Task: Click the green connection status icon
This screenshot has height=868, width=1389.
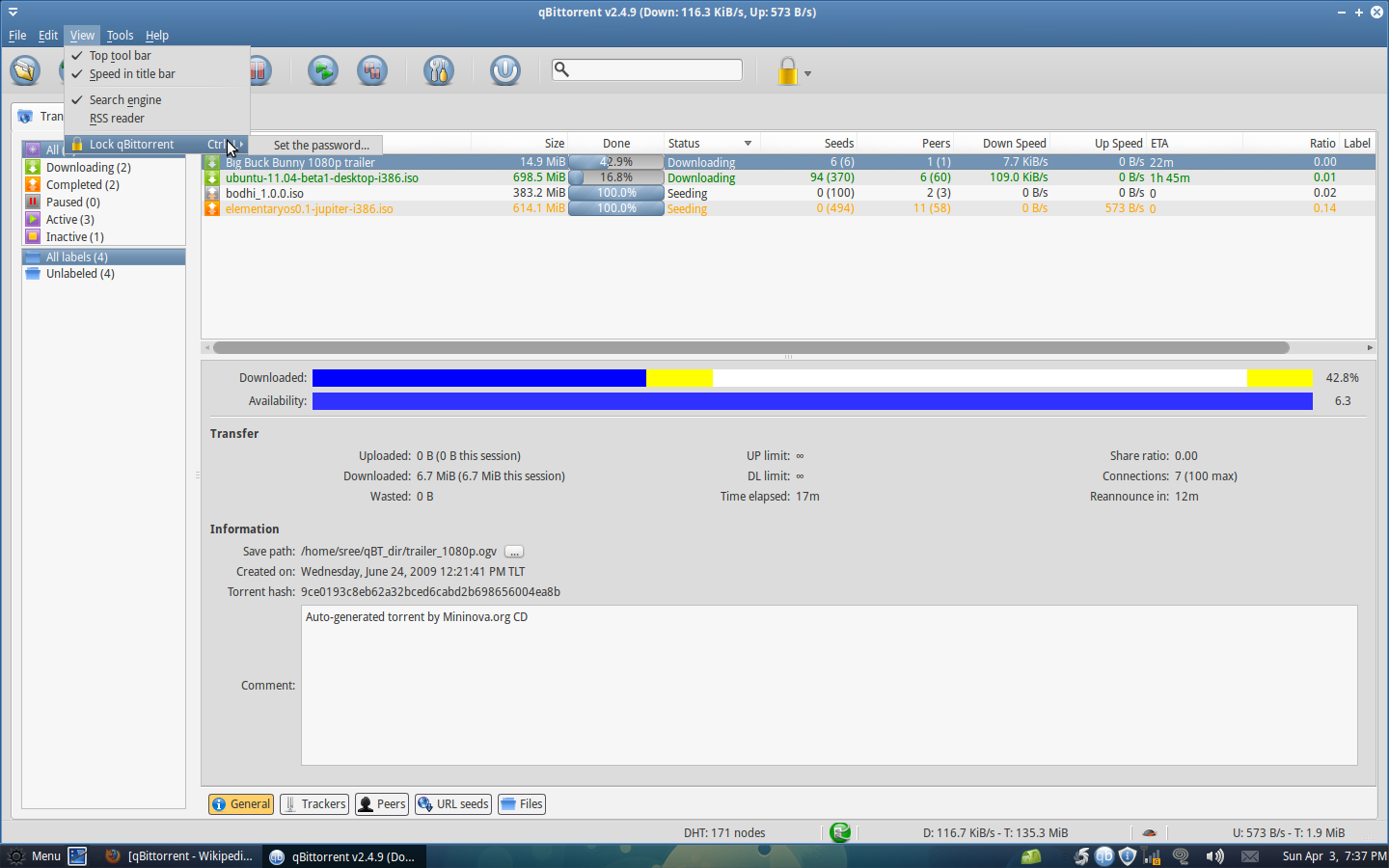Action: pyautogui.click(x=840, y=832)
